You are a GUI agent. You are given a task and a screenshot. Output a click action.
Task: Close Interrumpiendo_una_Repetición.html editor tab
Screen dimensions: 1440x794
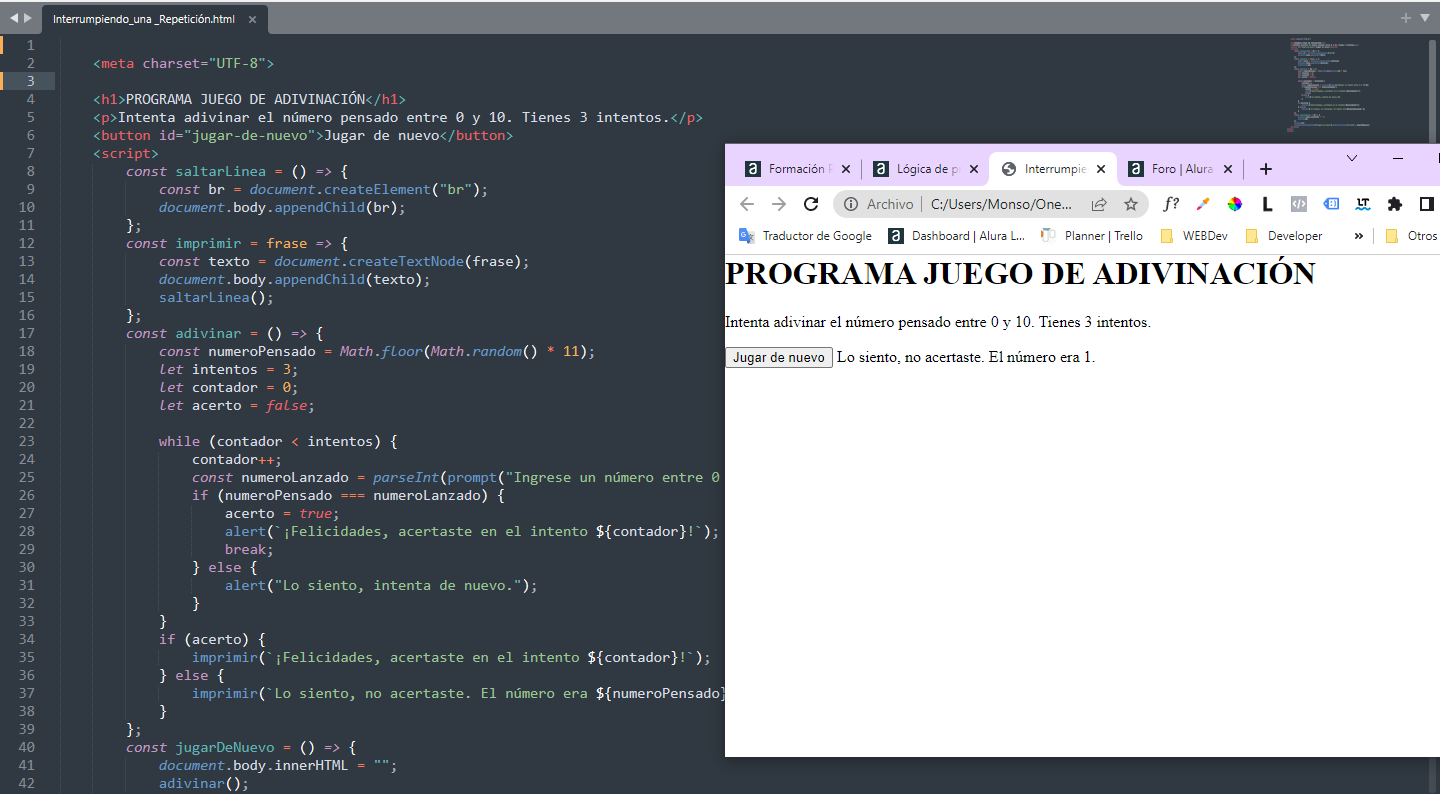tap(252, 19)
